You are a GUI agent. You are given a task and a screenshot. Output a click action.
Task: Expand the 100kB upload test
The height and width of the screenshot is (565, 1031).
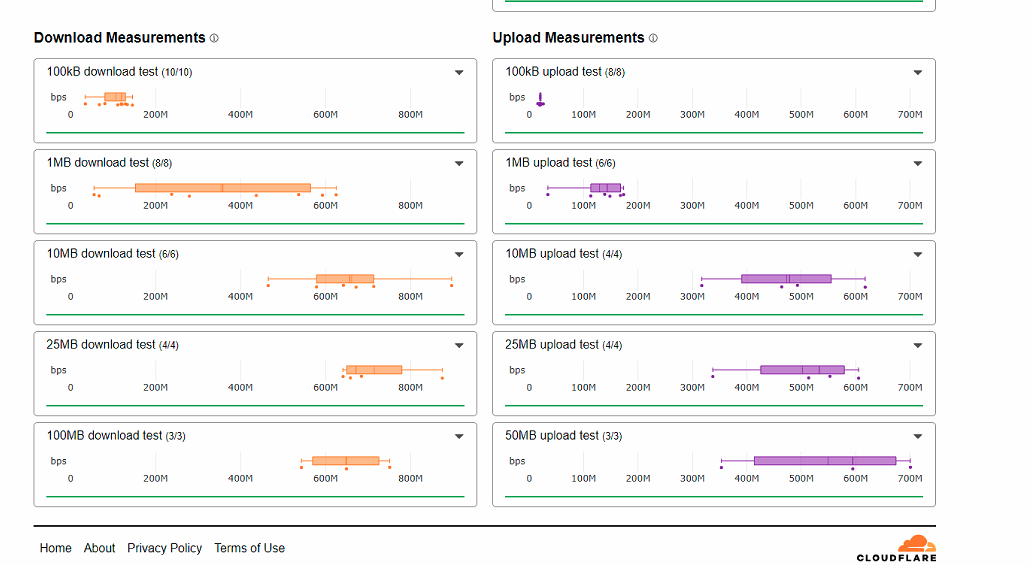918,72
